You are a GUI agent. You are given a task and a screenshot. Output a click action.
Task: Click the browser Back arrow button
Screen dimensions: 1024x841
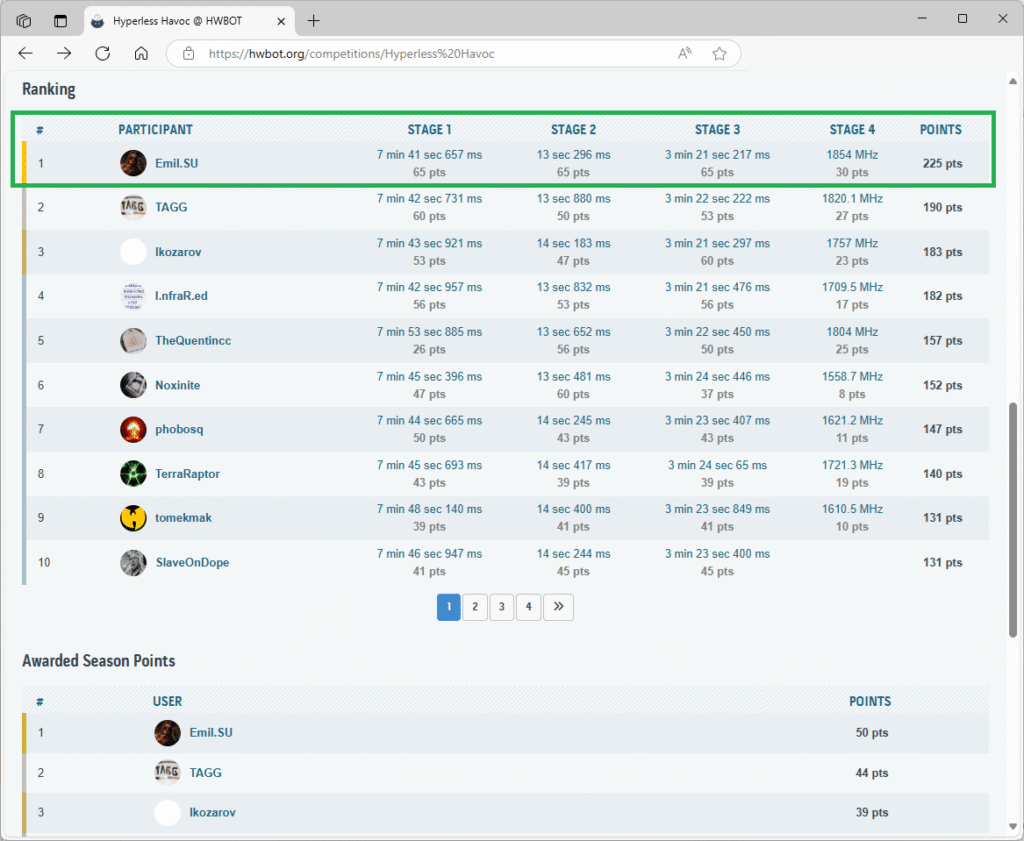(26, 54)
